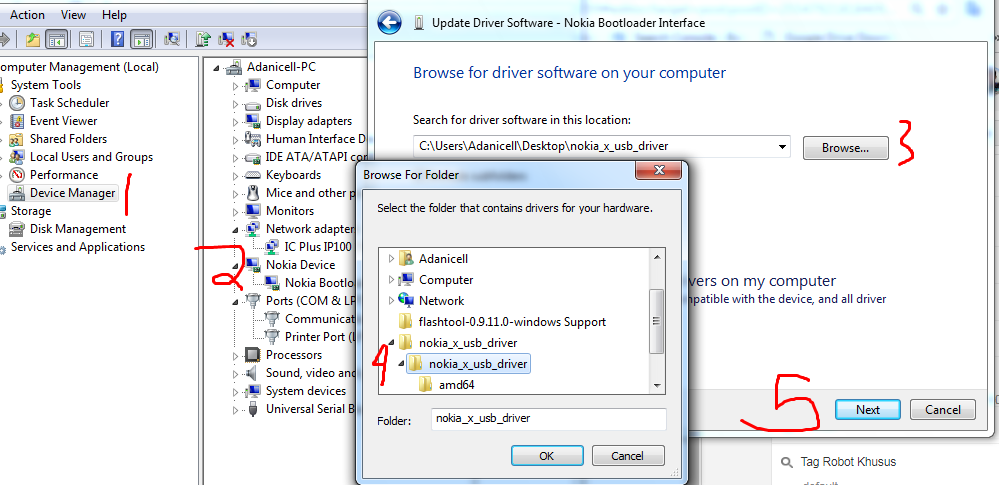The image size is (999, 485).
Task: Select Device Manager in the console tree
Action: pos(73,192)
